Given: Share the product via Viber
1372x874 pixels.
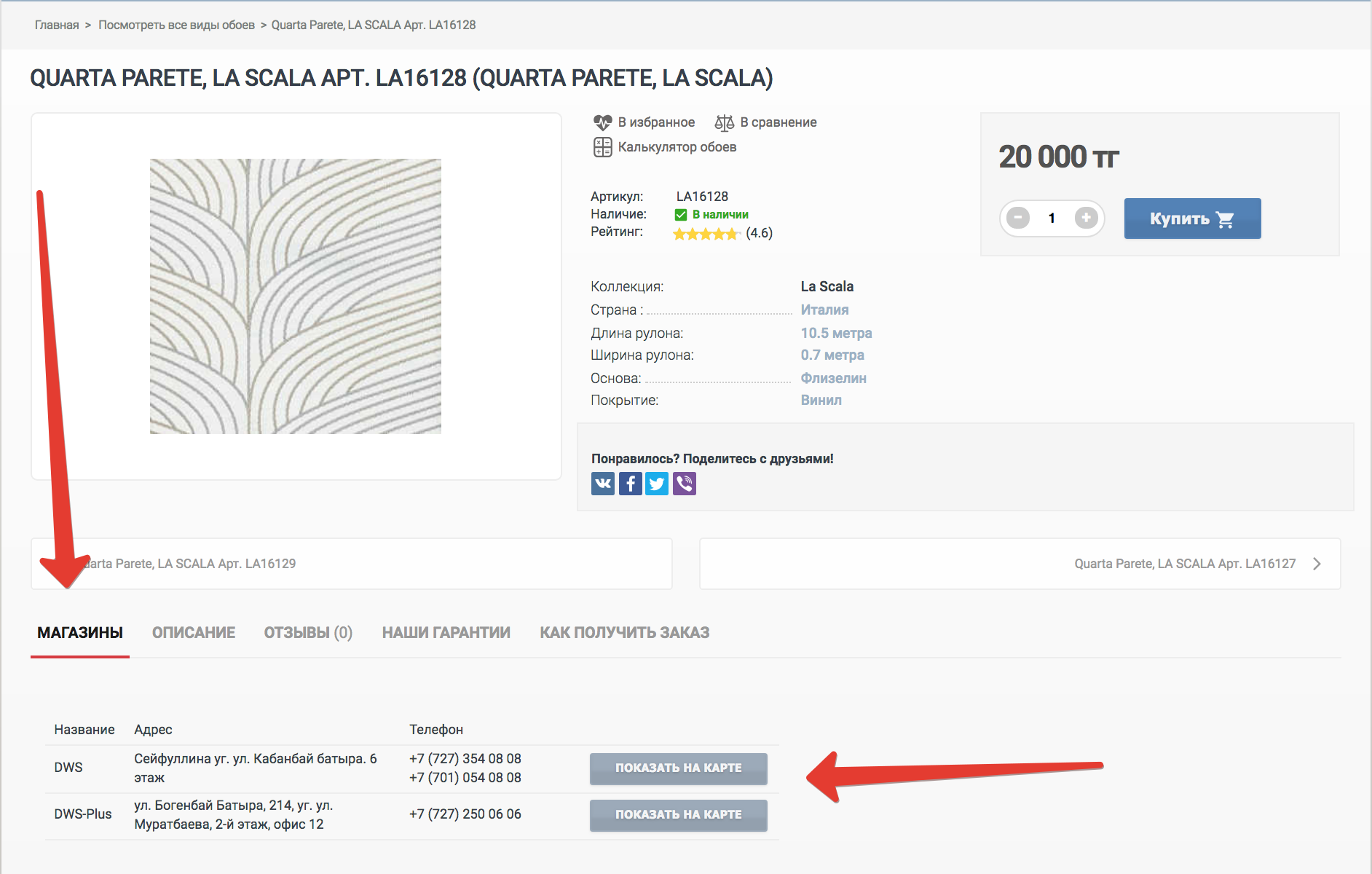Looking at the screenshot, I should click(x=685, y=484).
